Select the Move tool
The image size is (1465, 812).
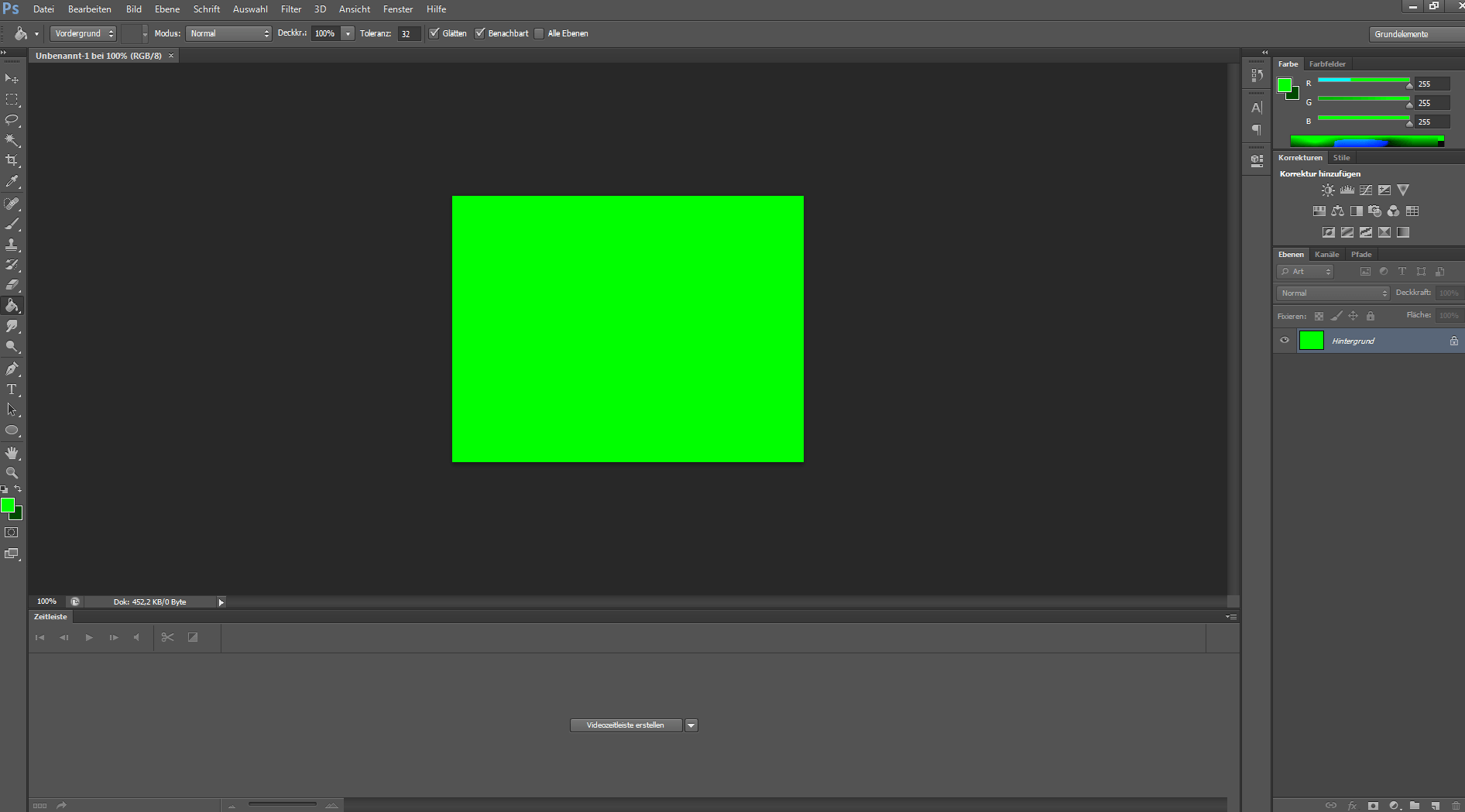click(x=12, y=79)
